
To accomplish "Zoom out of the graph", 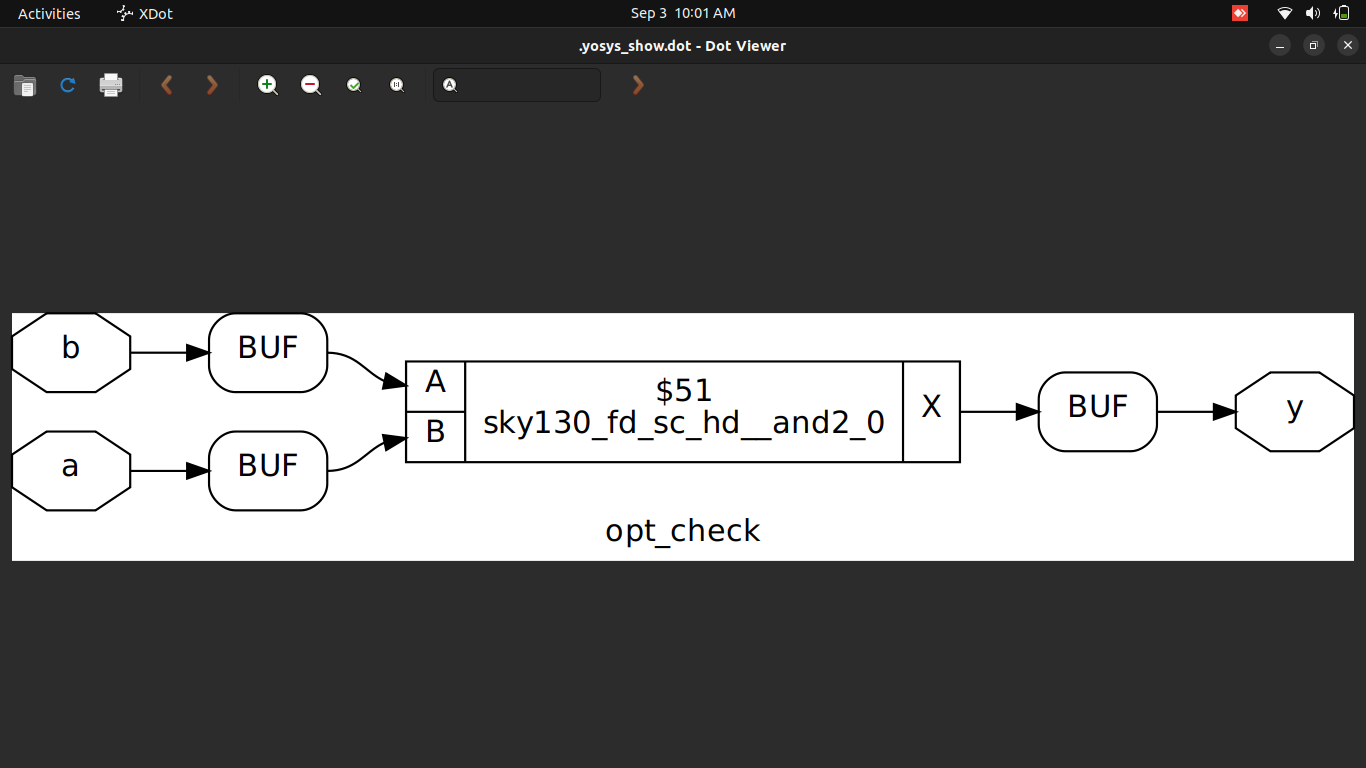I will pos(310,85).
